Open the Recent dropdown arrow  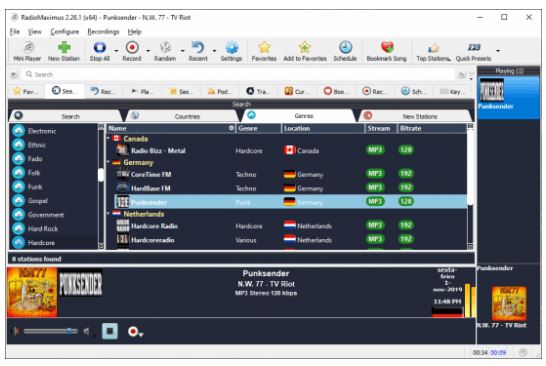[x=214, y=51]
